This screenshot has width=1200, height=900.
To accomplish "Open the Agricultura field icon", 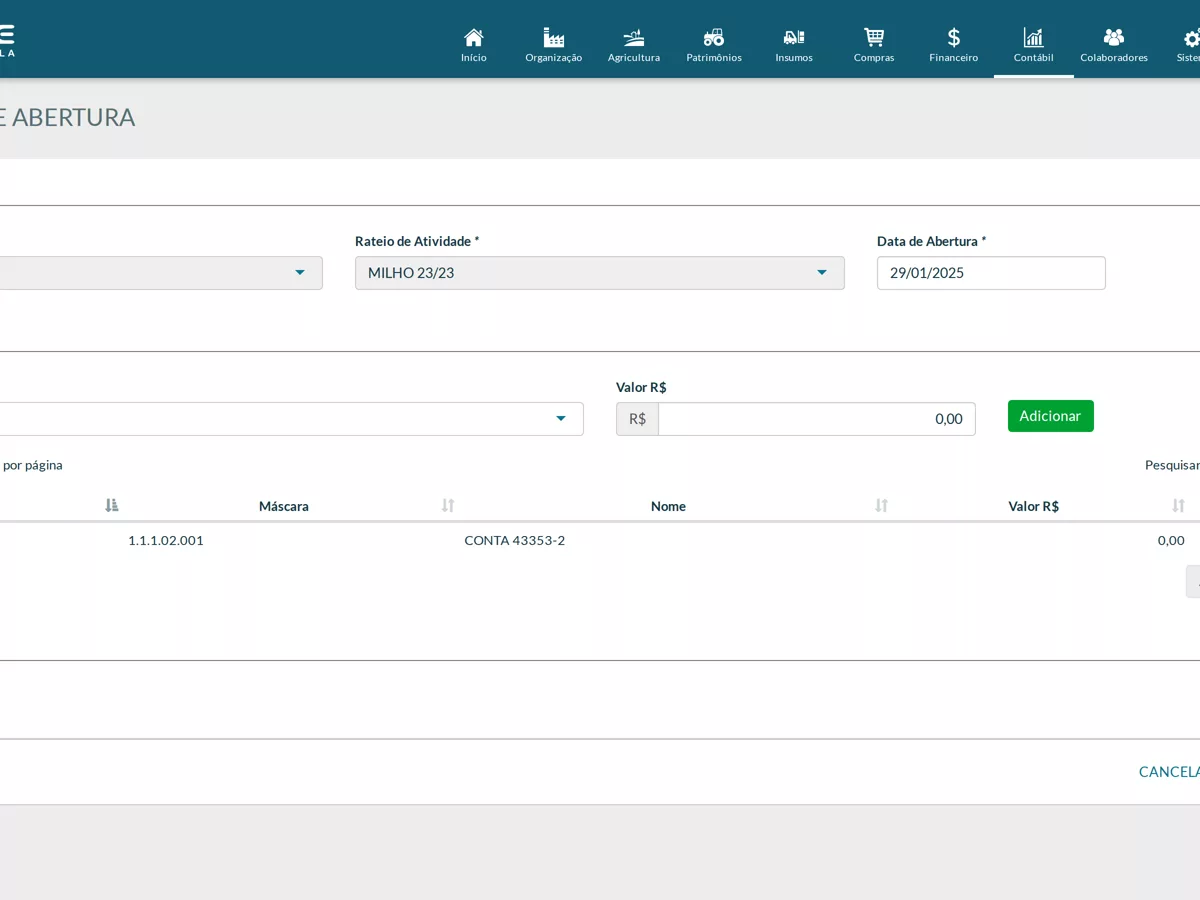I will [634, 38].
